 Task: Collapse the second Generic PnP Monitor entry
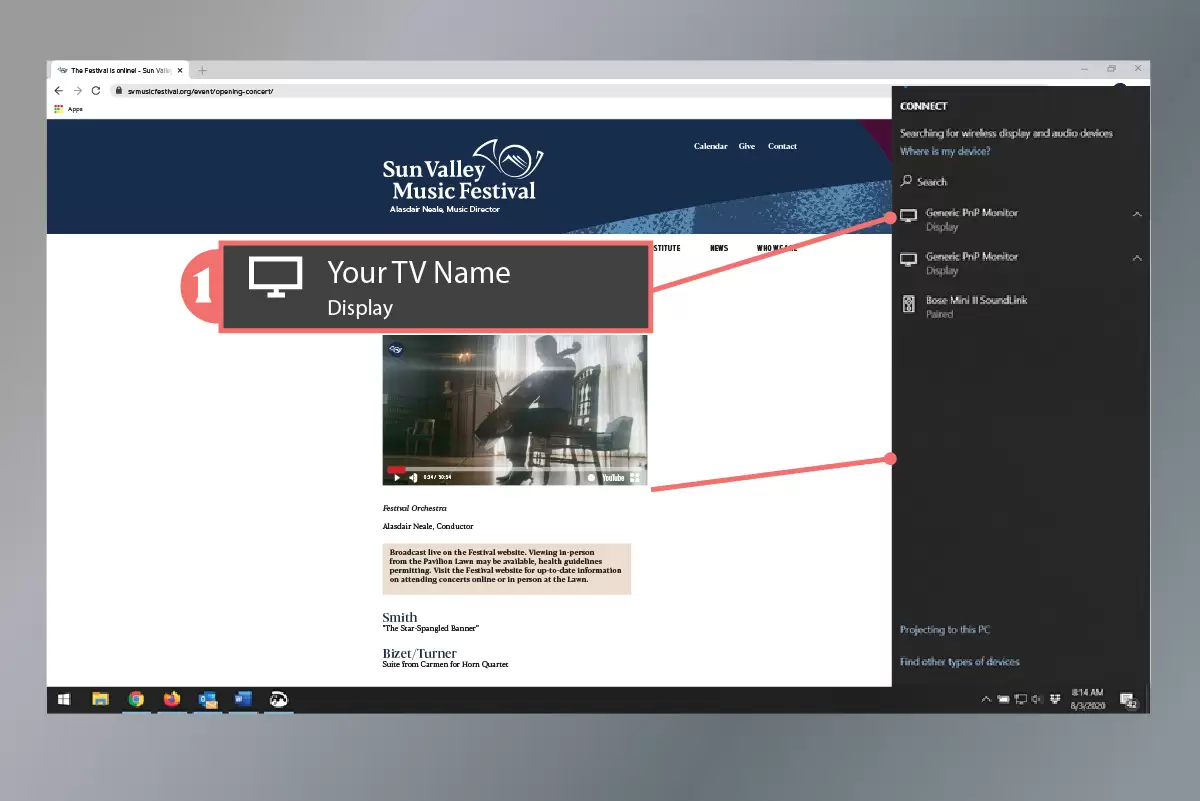point(1136,258)
